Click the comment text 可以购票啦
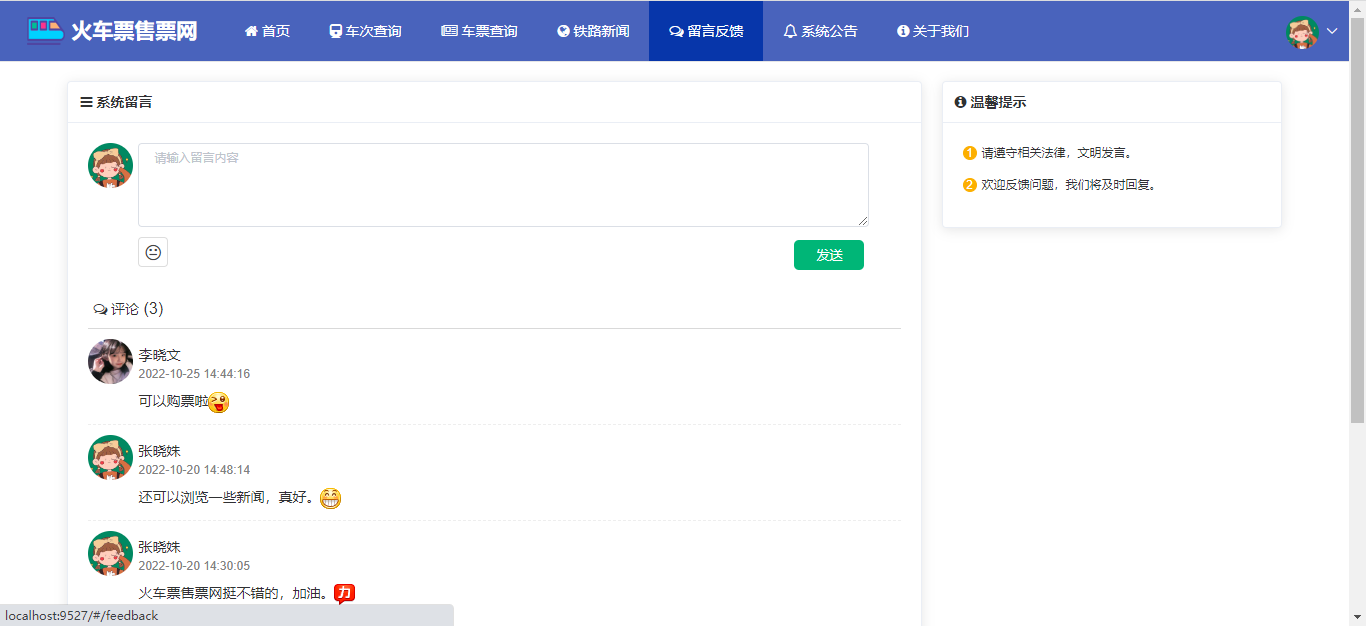Screen dimensions: 1366x626 tap(173, 402)
